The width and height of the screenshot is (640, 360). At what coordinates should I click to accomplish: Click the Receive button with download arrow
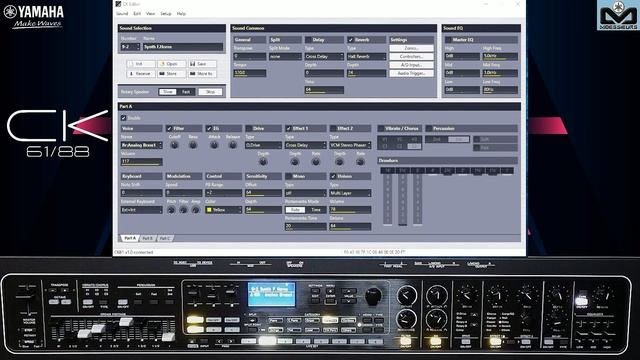pyautogui.click(x=141, y=74)
